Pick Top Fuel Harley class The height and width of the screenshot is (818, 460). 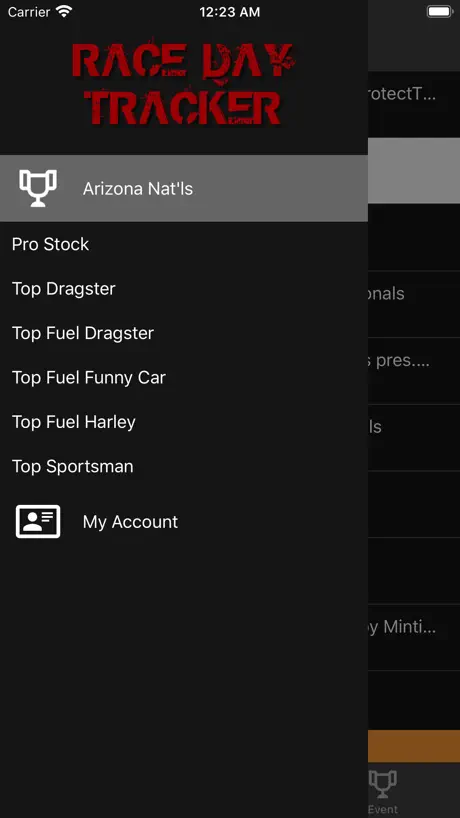[x=74, y=422]
